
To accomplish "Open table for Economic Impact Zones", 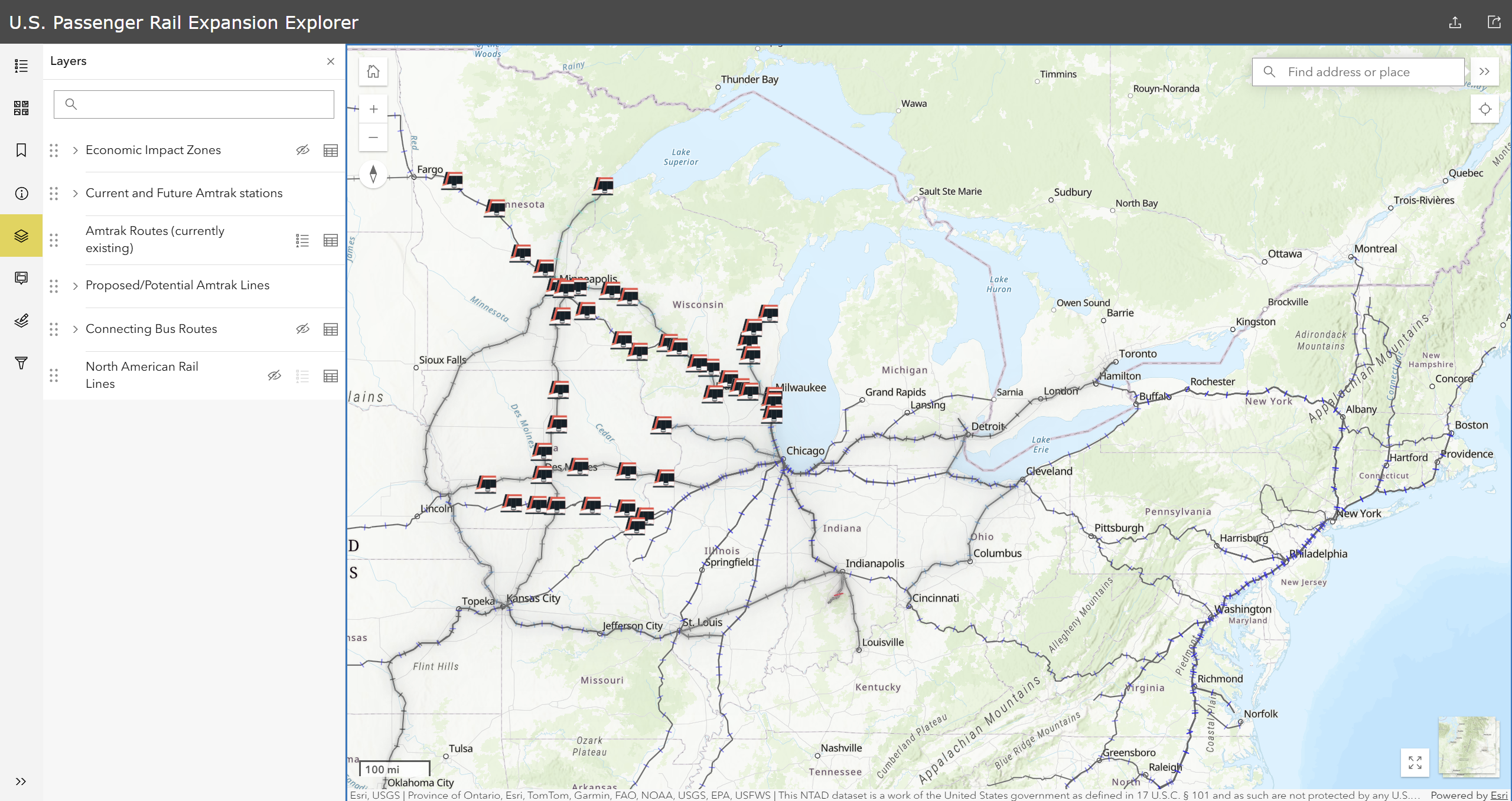I will pyautogui.click(x=331, y=151).
